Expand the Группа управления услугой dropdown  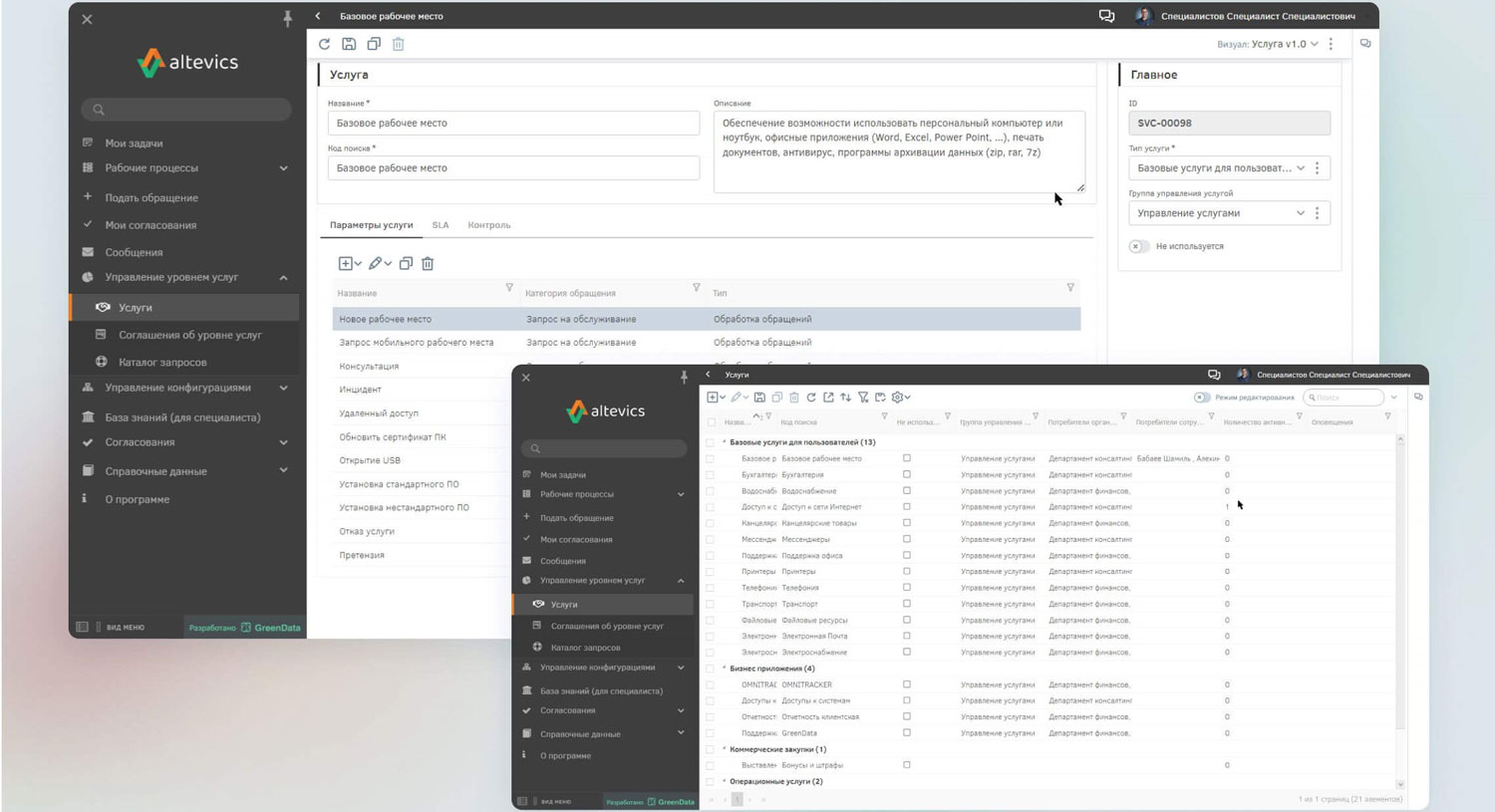point(1300,213)
